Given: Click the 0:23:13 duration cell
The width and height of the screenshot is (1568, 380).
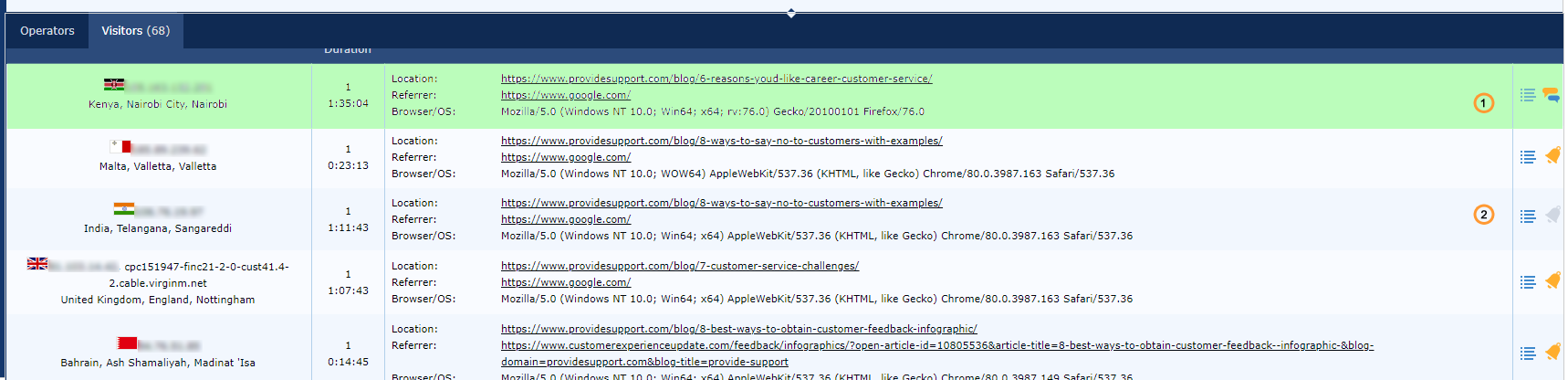Looking at the screenshot, I should tap(348, 165).
